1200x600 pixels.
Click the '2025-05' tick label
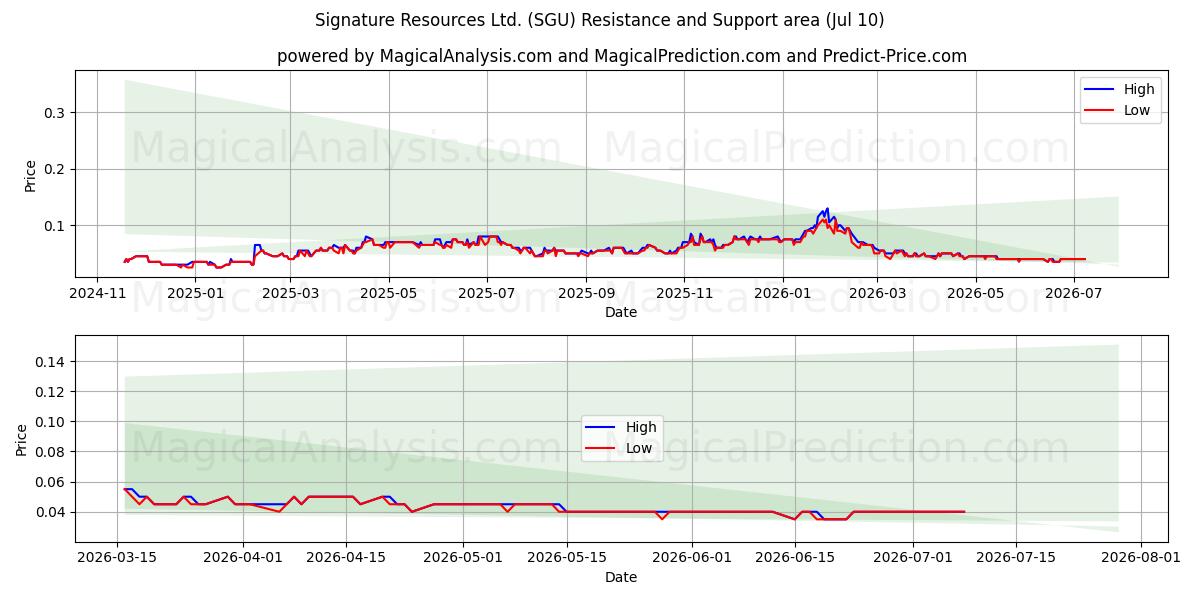coord(389,293)
